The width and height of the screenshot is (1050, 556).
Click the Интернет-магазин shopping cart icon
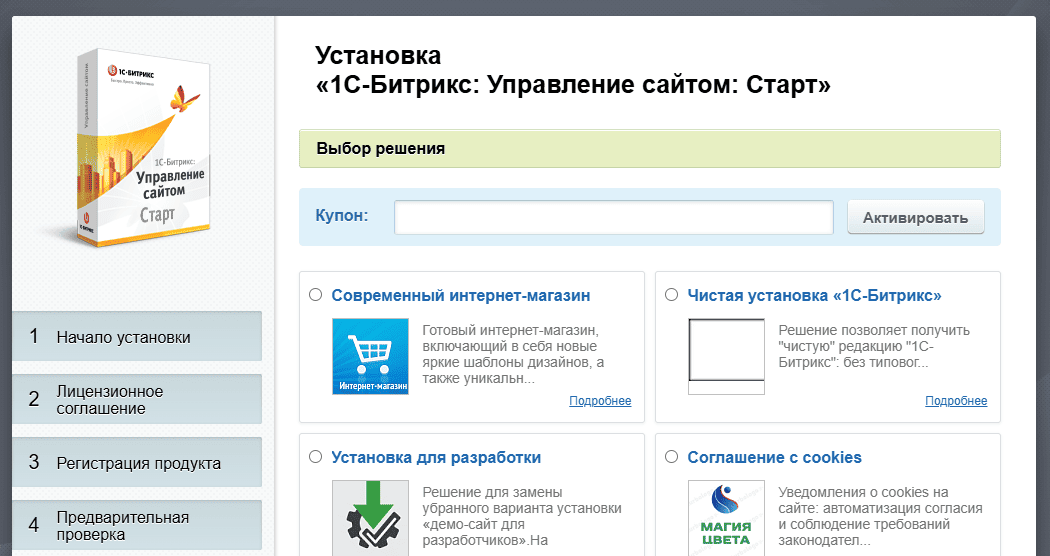(370, 356)
